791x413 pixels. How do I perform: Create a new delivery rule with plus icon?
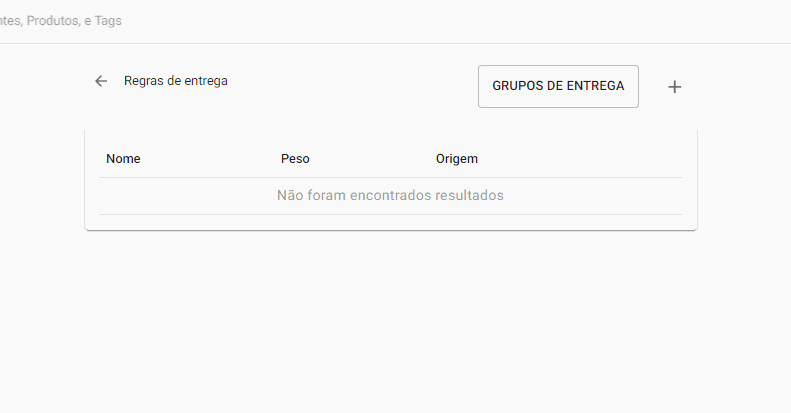675,87
